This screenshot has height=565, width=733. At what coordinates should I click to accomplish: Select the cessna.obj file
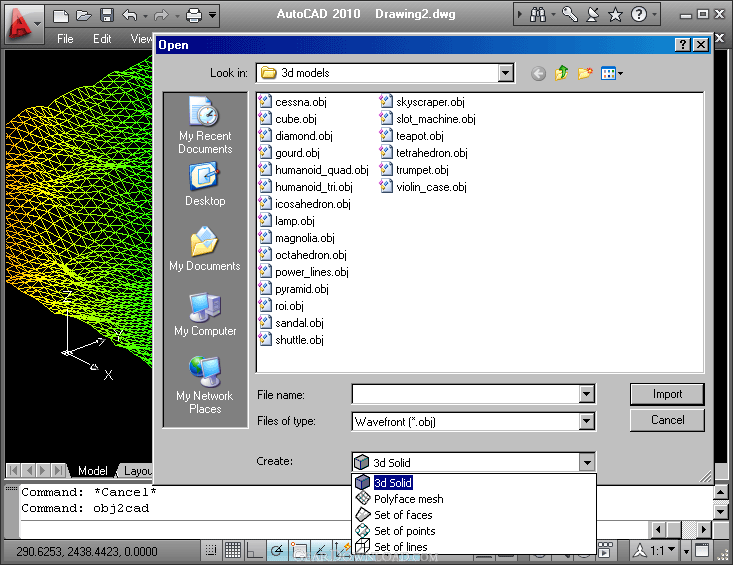(x=293, y=101)
